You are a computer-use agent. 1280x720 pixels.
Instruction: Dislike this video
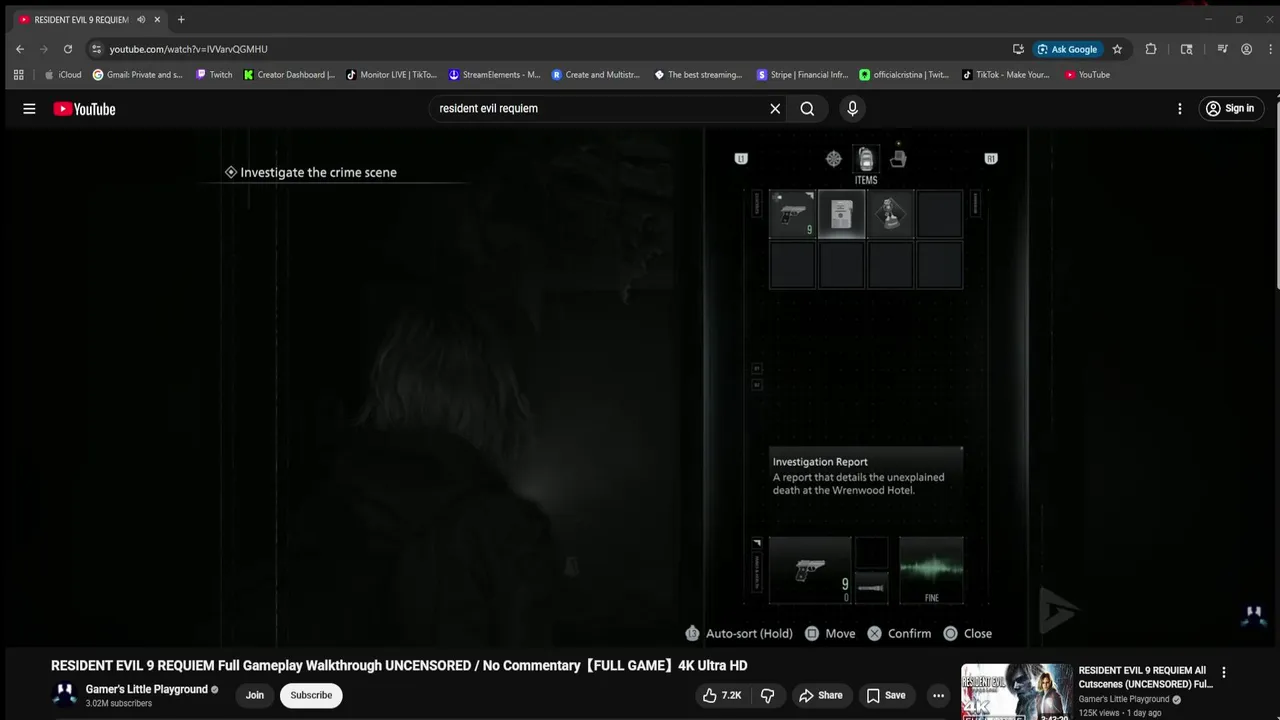coord(768,695)
